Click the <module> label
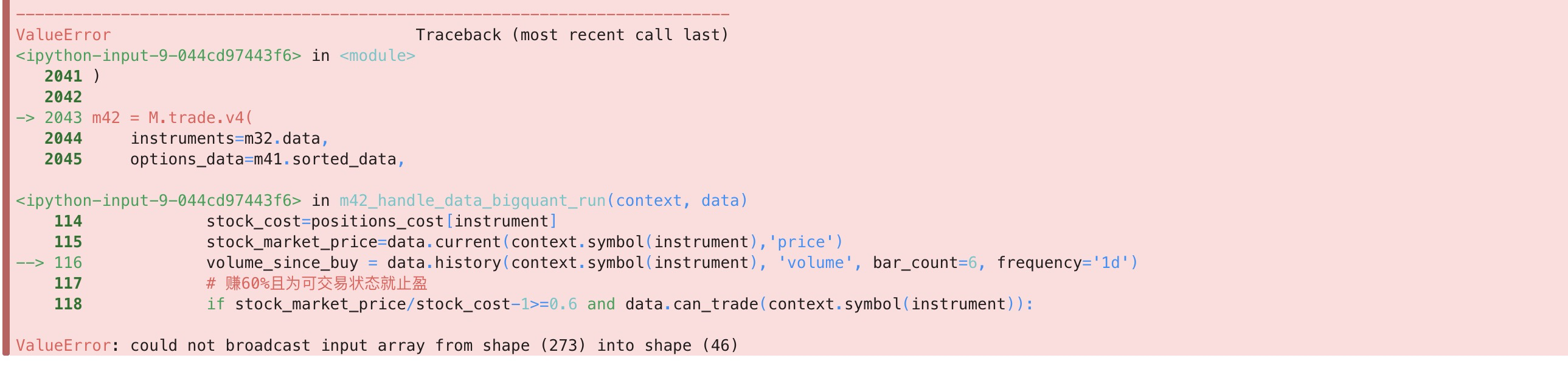 [x=377, y=56]
